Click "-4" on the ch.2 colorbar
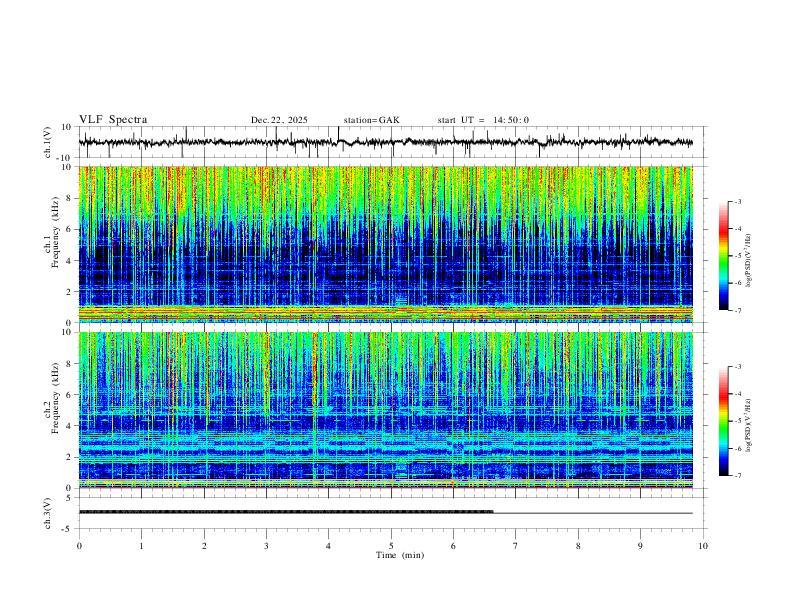The width and height of the screenshot is (792, 612). tap(738, 394)
